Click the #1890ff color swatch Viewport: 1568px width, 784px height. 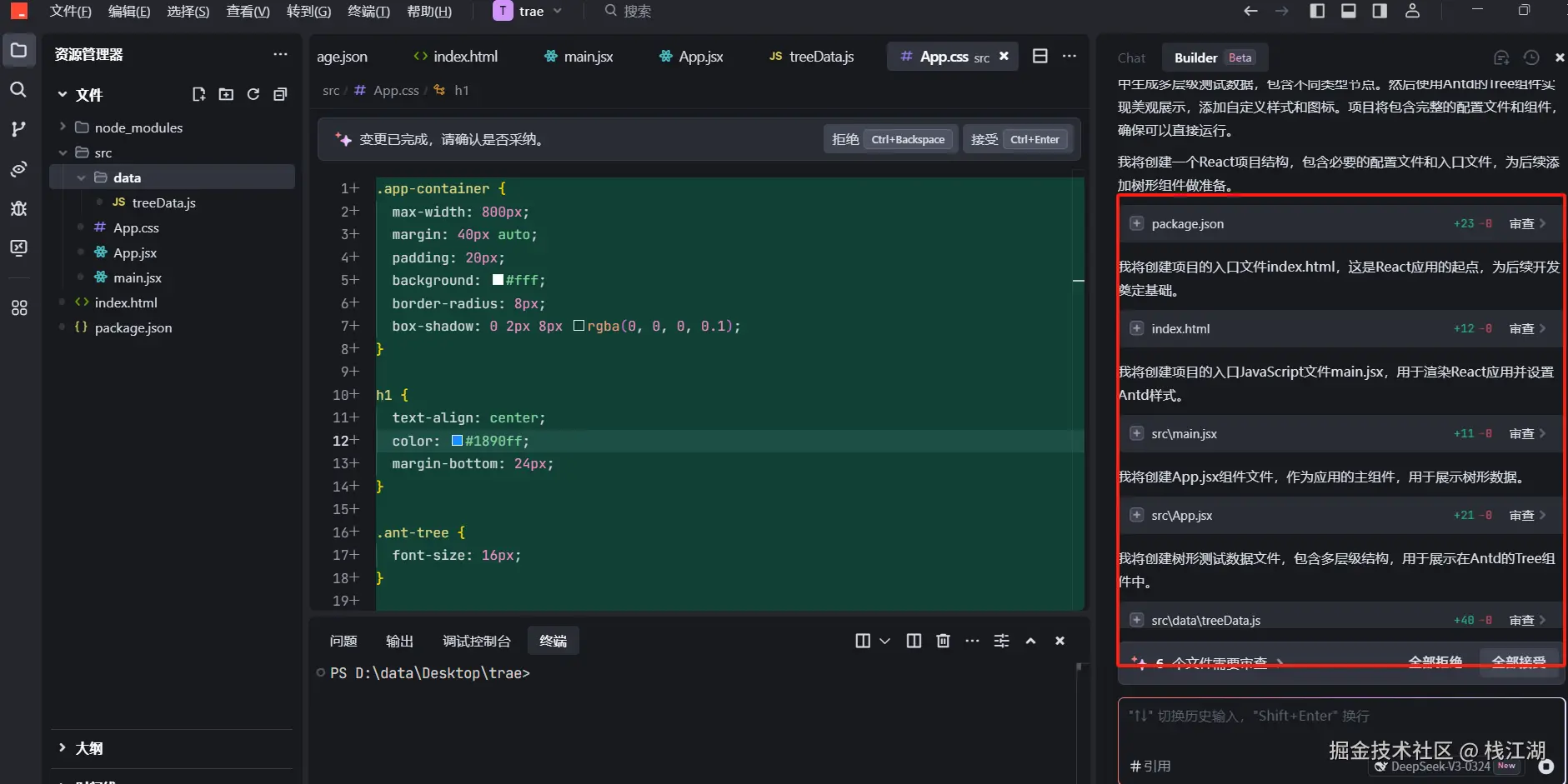point(458,440)
